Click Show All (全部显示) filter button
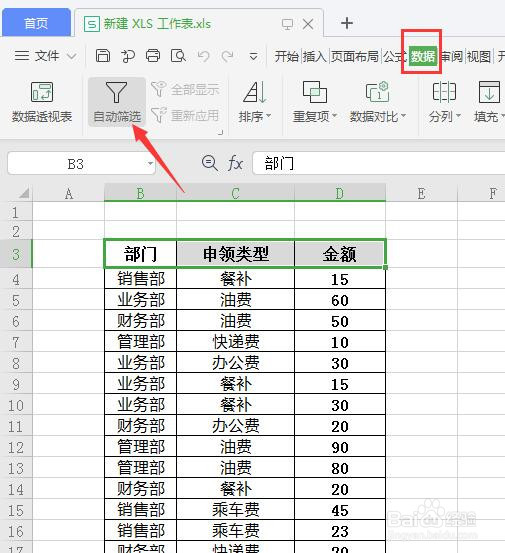This screenshot has width=505, height=553. [x=185, y=89]
